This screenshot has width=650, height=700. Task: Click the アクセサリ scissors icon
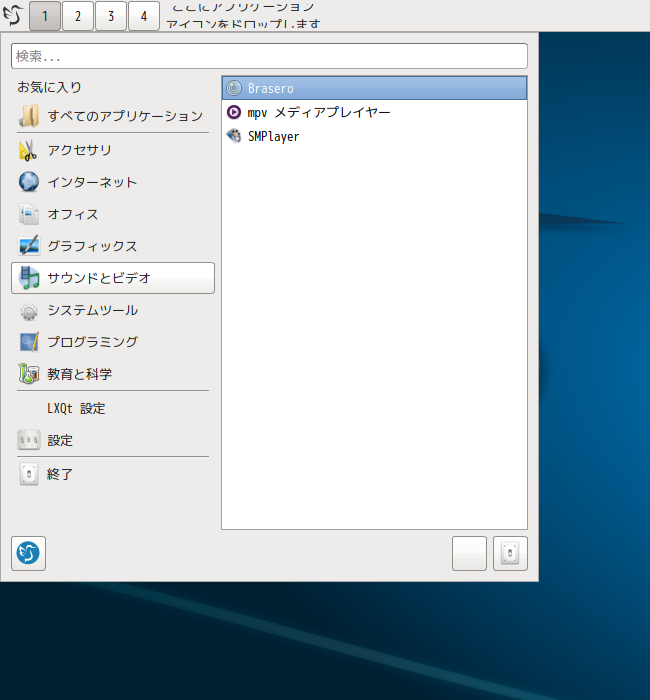click(x=29, y=150)
